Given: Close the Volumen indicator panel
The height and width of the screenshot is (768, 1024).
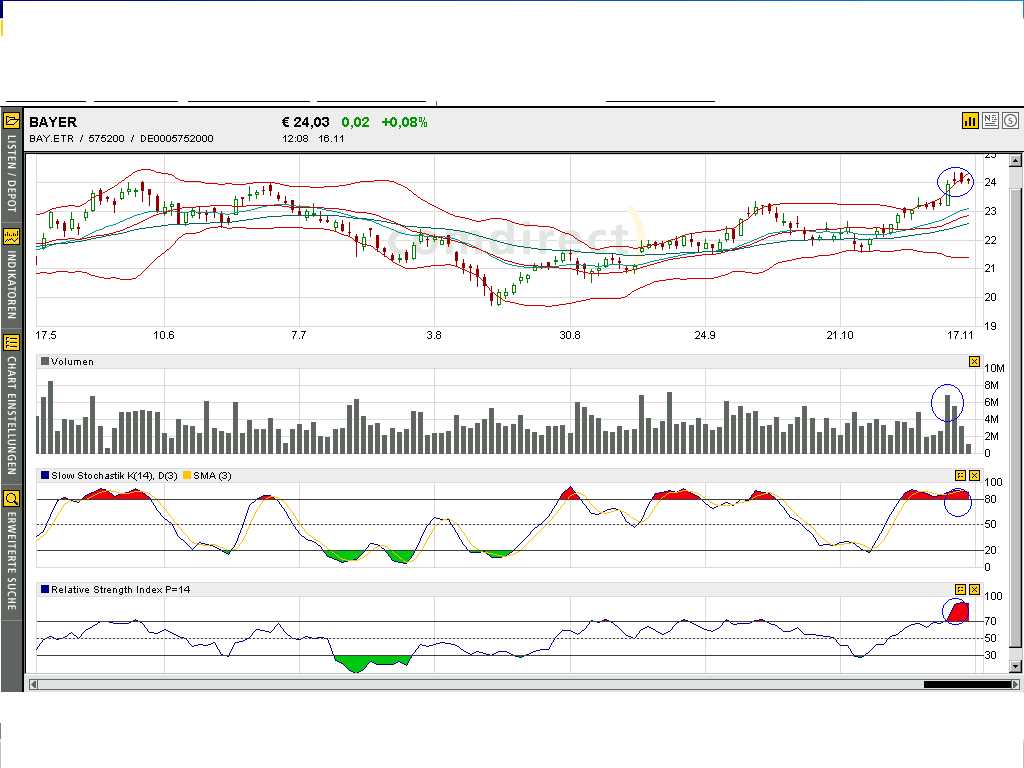Looking at the screenshot, I should point(974,361).
